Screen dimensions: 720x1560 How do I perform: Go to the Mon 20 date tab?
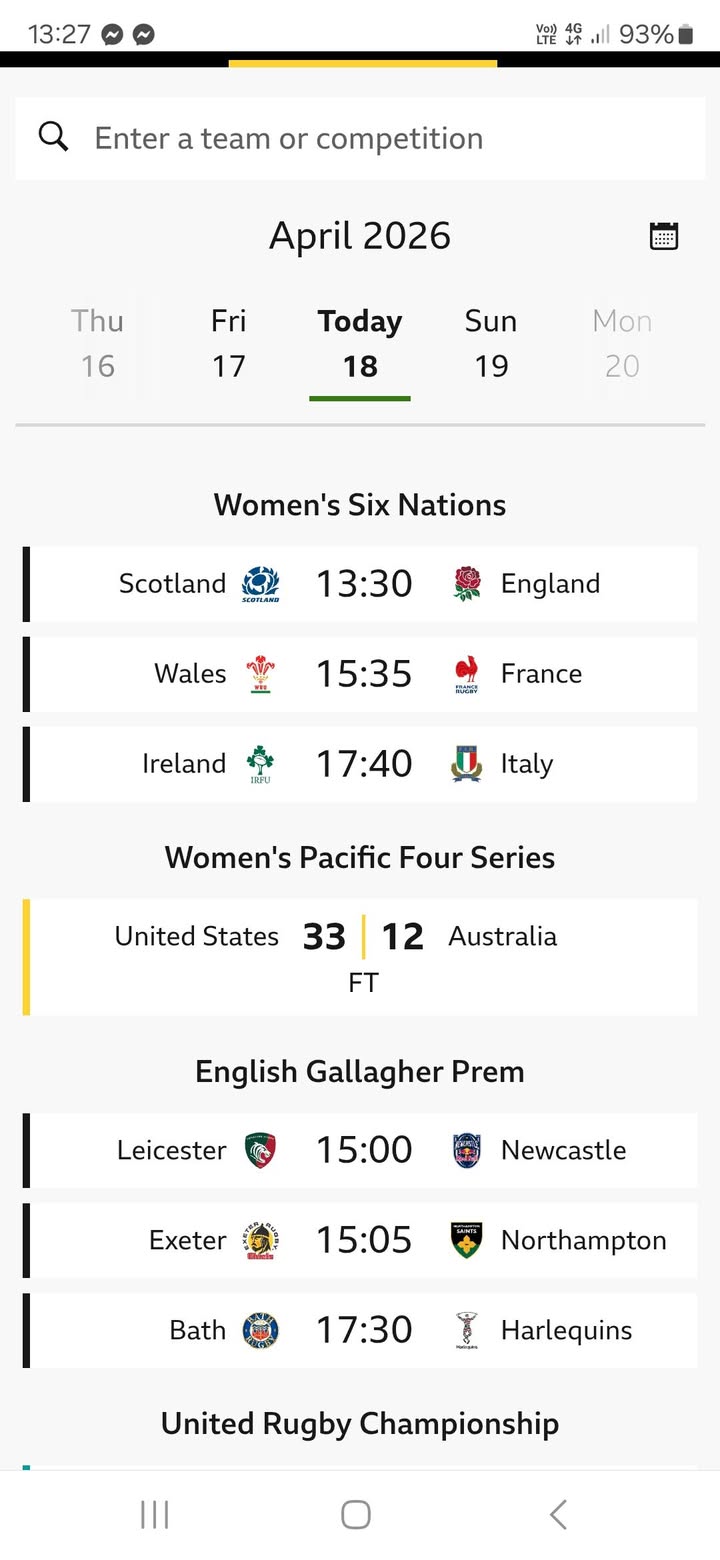pos(621,343)
